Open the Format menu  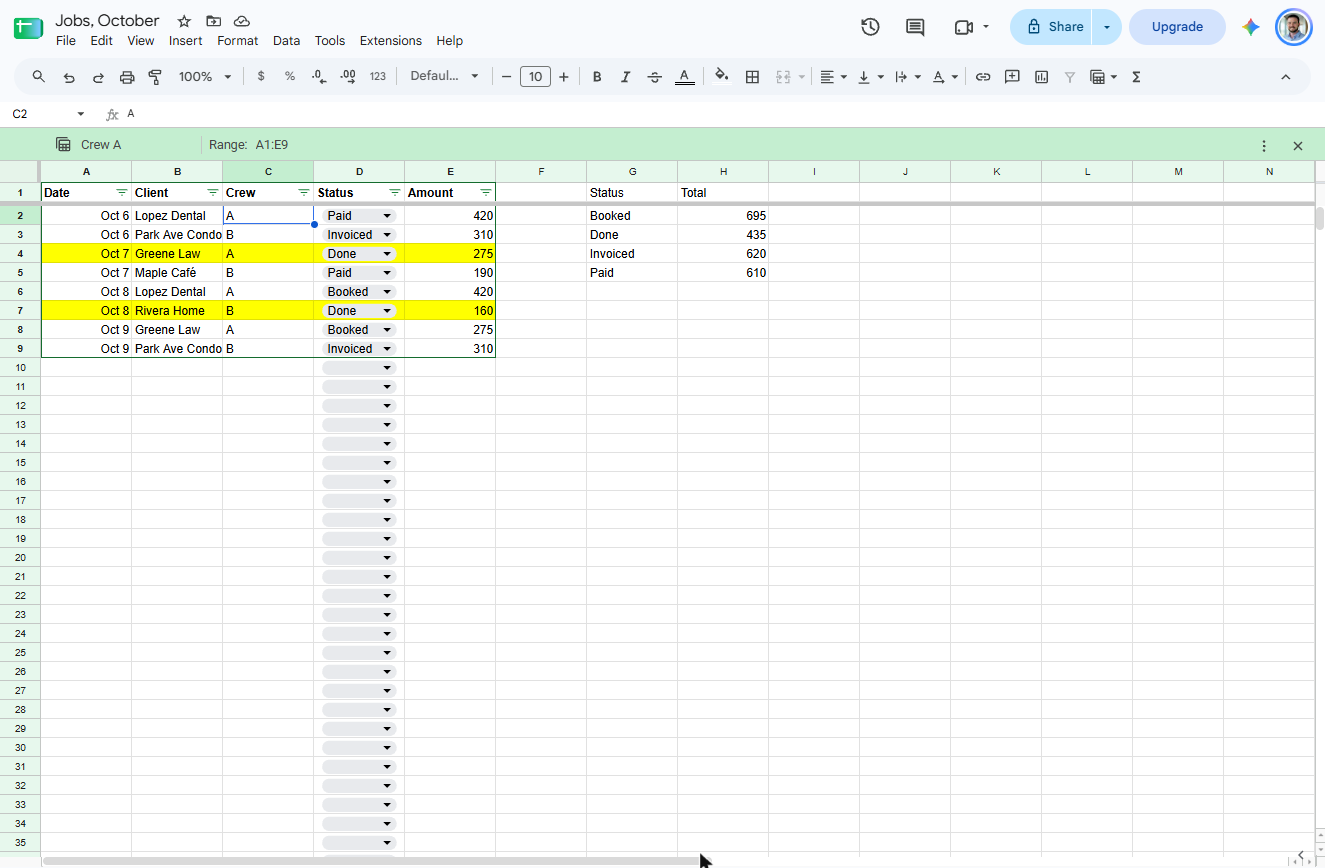click(x=238, y=41)
